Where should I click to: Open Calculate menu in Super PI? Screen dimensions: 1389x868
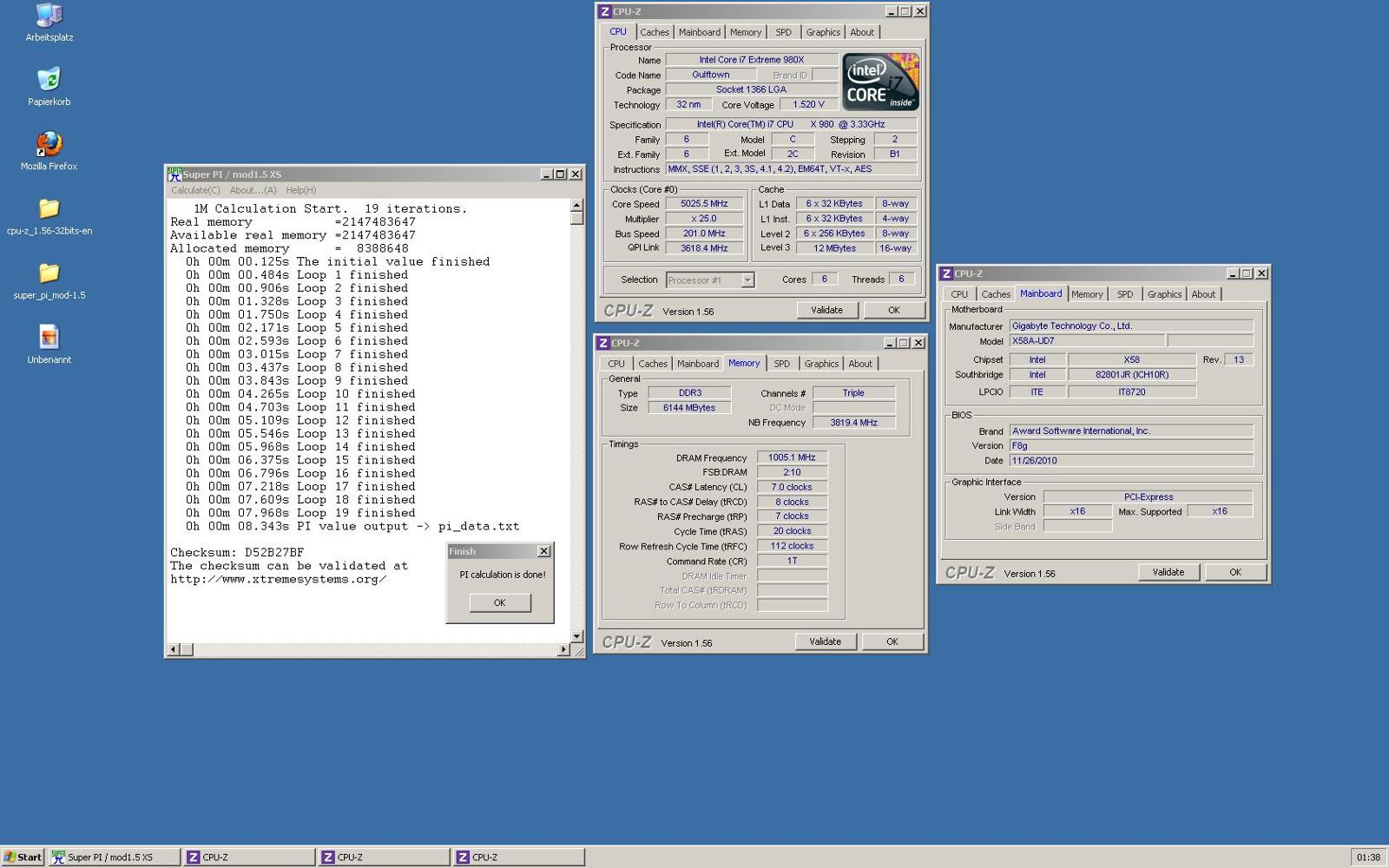click(x=195, y=190)
